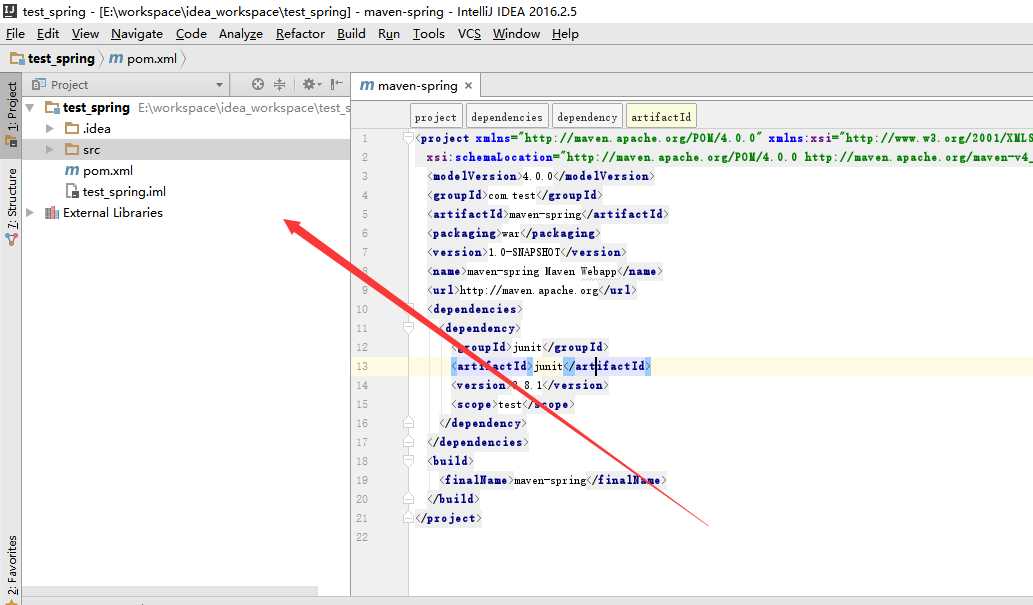Open the Window menu
Image resolution: width=1033 pixels, height=605 pixels.
[516, 34]
